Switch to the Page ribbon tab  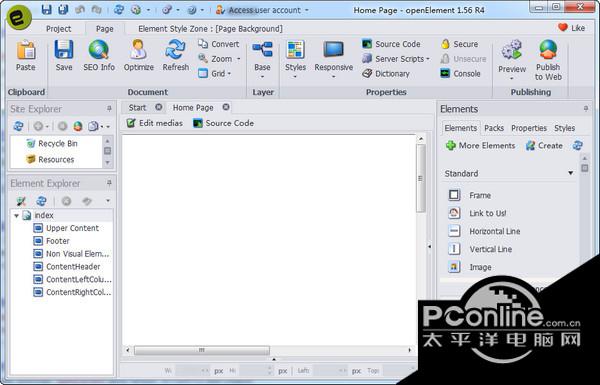coord(104,29)
